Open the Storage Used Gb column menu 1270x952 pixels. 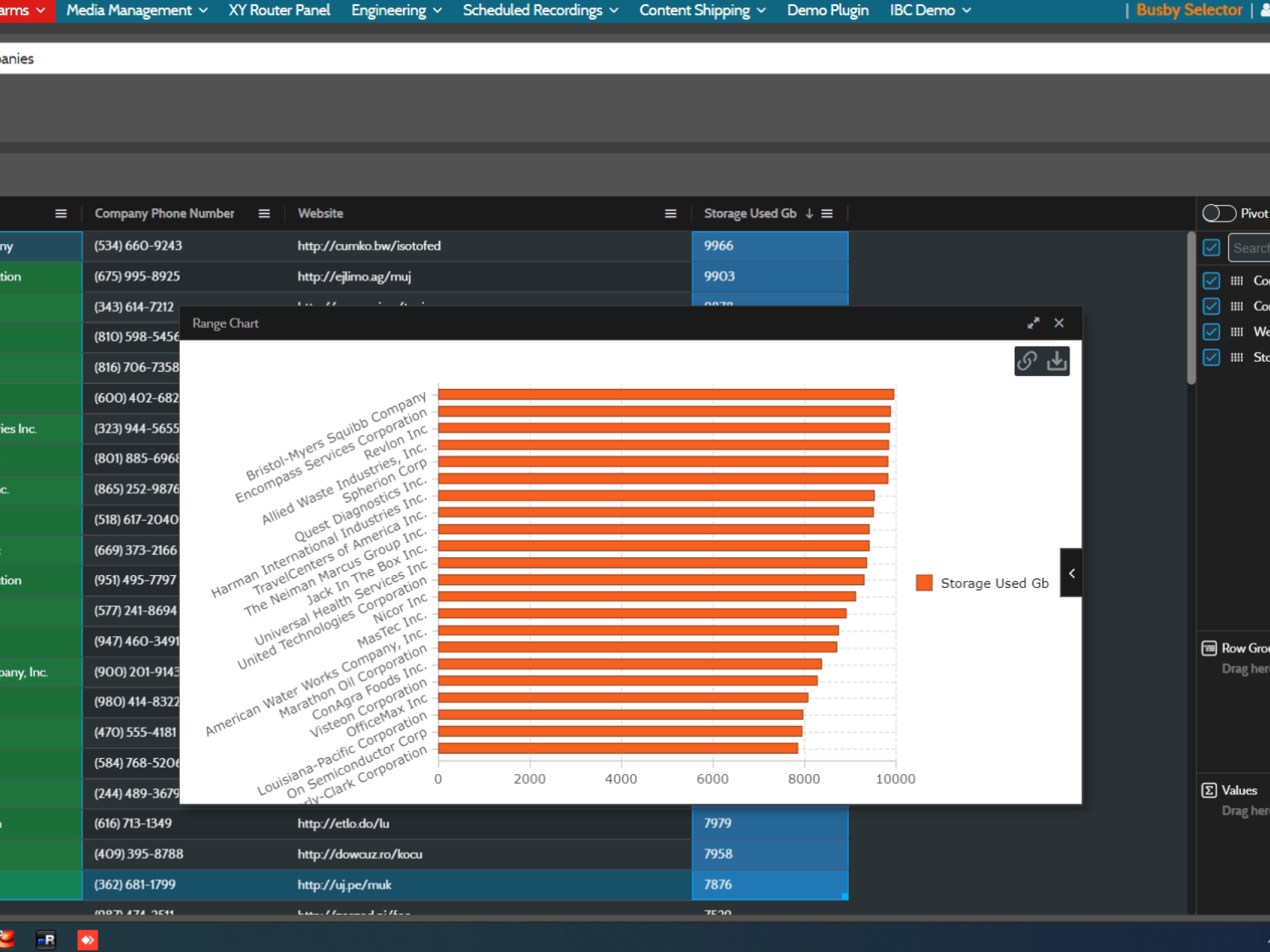click(827, 214)
